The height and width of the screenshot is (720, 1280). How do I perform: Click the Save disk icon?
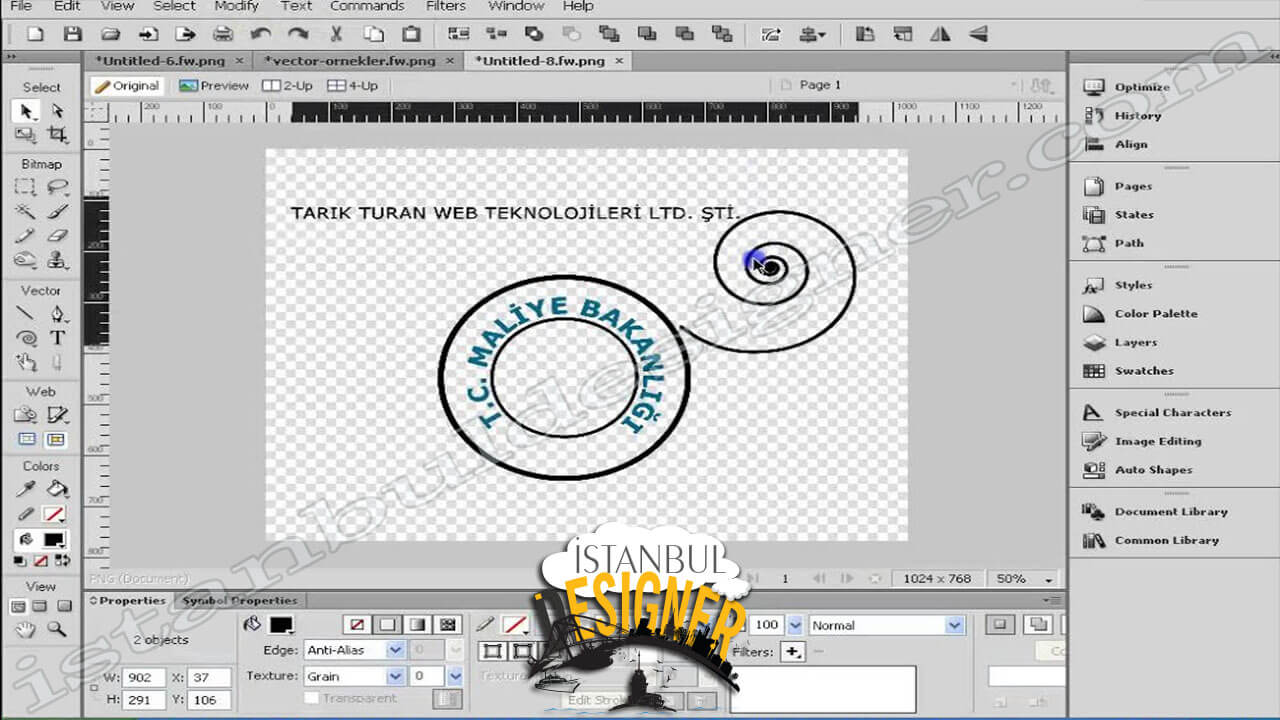tap(72, 34)
